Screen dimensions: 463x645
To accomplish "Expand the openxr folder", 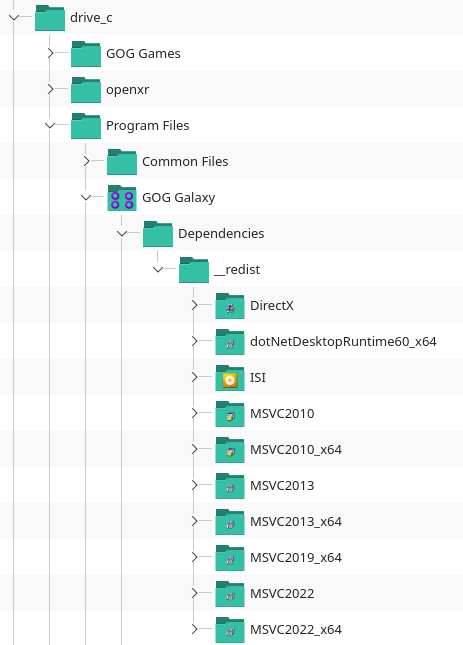I will point(50,89).
